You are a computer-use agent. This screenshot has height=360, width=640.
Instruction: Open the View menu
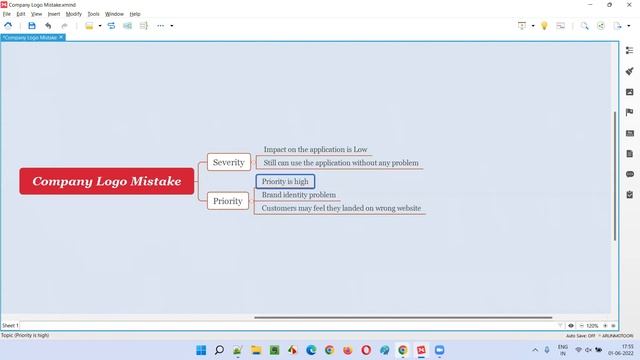[x=36, y=14]
